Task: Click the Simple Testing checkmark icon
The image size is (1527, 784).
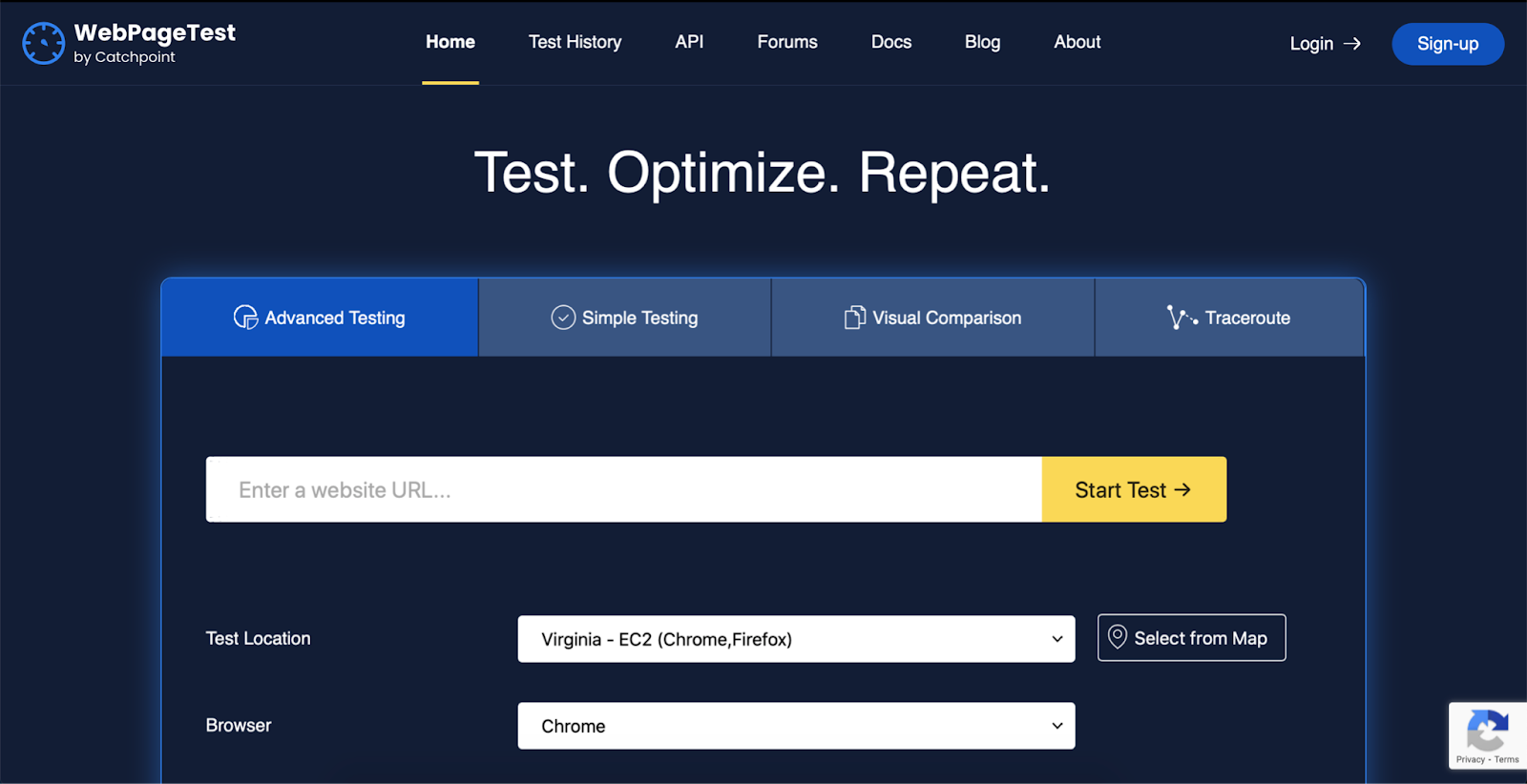Action: (563, 318)
